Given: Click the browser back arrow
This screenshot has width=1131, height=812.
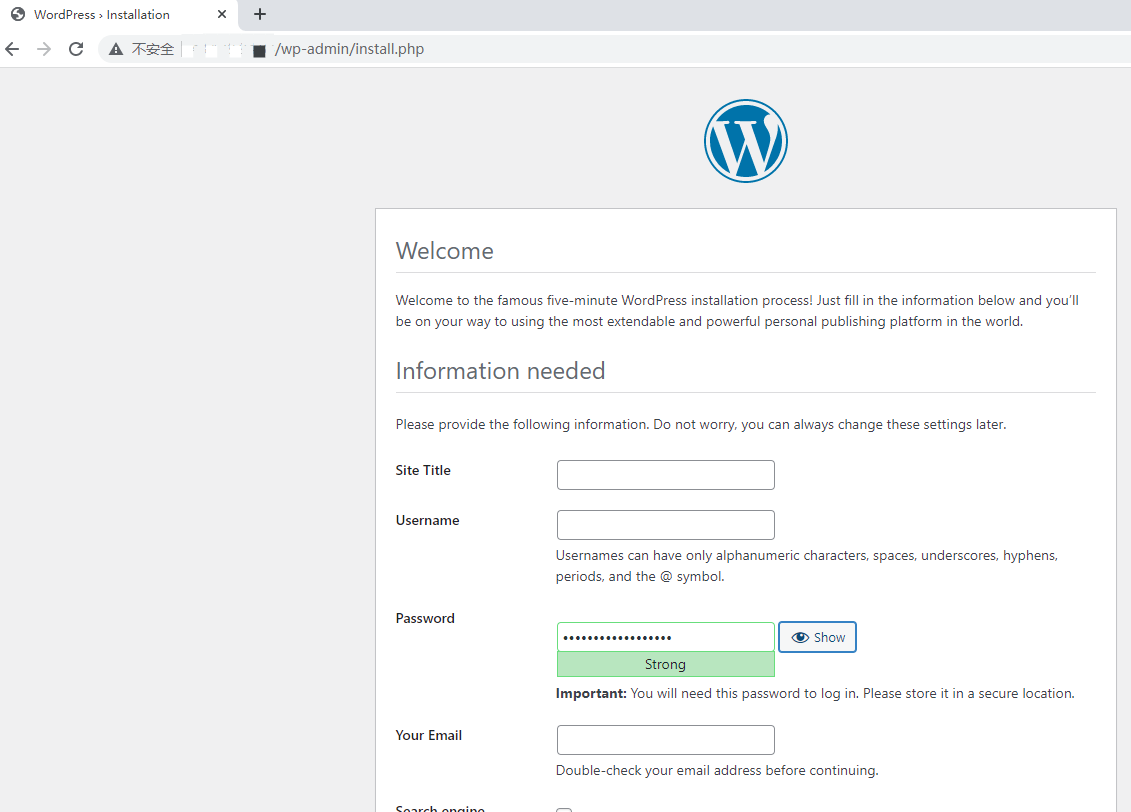Looking at the screenshot, I should click(x=12, y=49).
